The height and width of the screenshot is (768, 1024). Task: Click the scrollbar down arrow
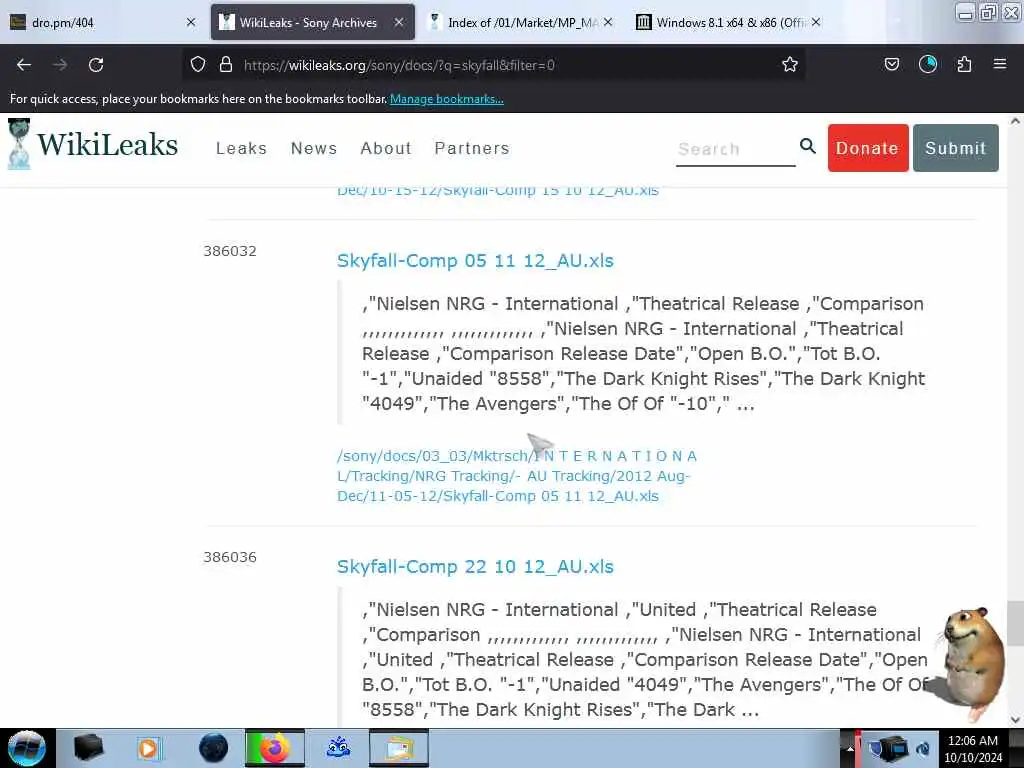point(1015,719)
